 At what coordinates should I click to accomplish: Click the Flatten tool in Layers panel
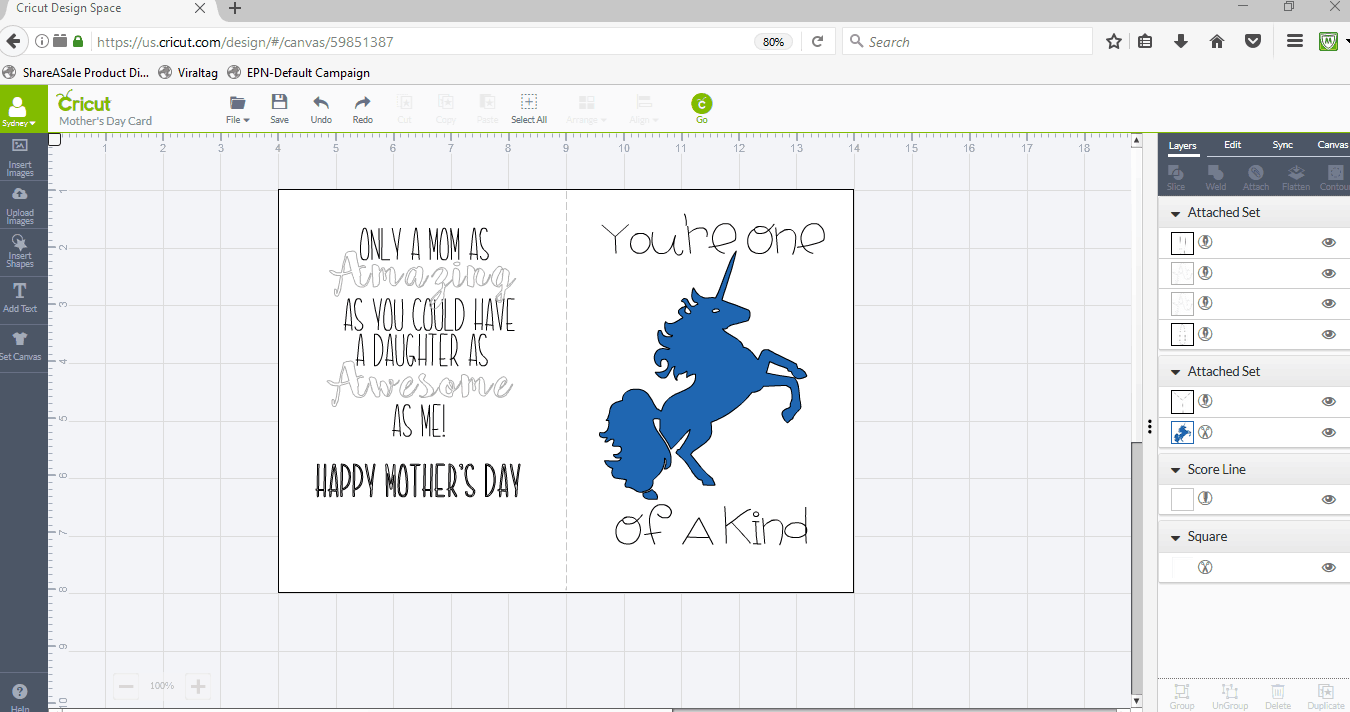[x=1296, y=178]
